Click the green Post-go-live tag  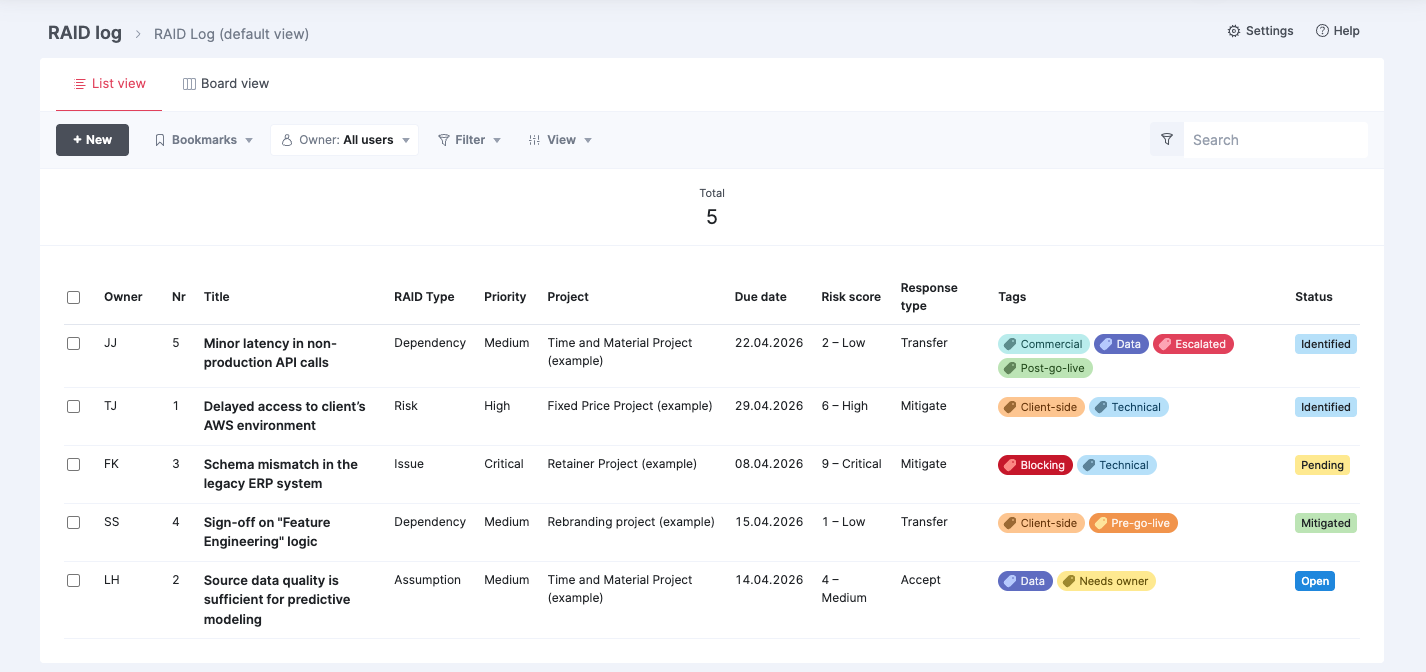point(1046,368)
